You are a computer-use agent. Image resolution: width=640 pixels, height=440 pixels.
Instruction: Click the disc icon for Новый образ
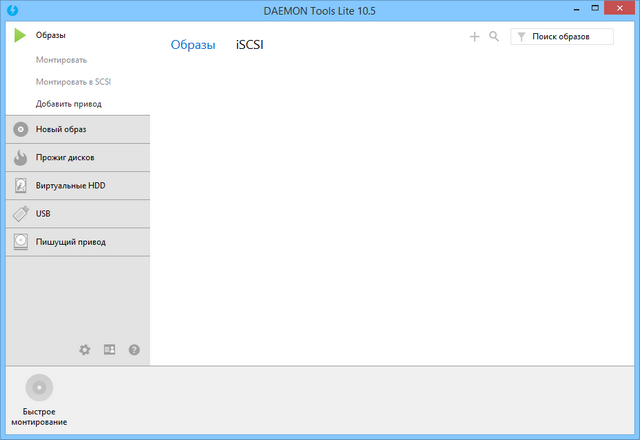point(21,130)
